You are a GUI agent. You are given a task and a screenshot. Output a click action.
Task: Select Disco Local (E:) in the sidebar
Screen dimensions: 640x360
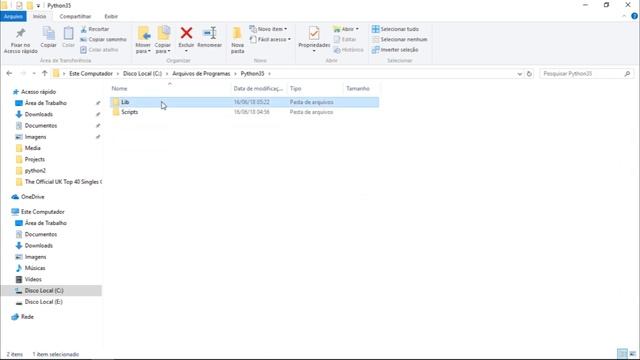(43, 302)
